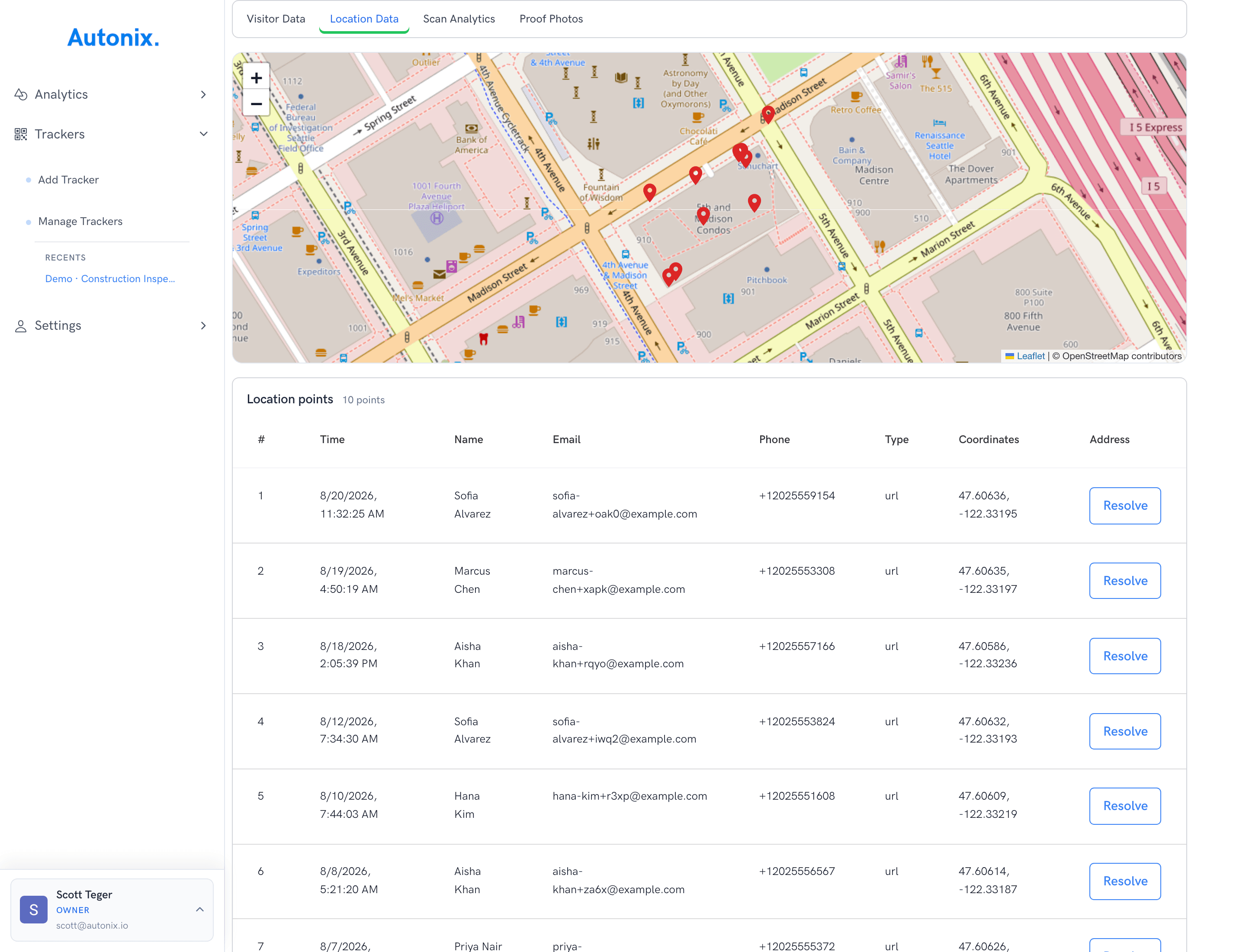Viewport: 1246px width, 952px height.
Task: Click the Analytics sidebar icon
Action: tap(21, 95)
